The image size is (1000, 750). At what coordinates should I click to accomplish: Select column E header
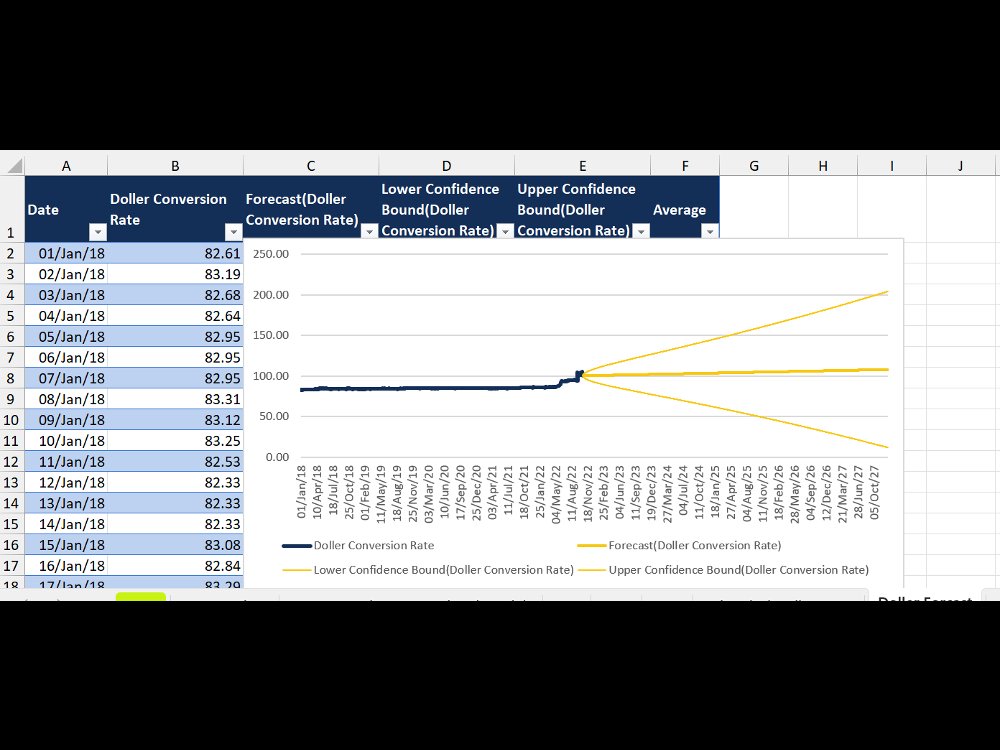(583, 166)
